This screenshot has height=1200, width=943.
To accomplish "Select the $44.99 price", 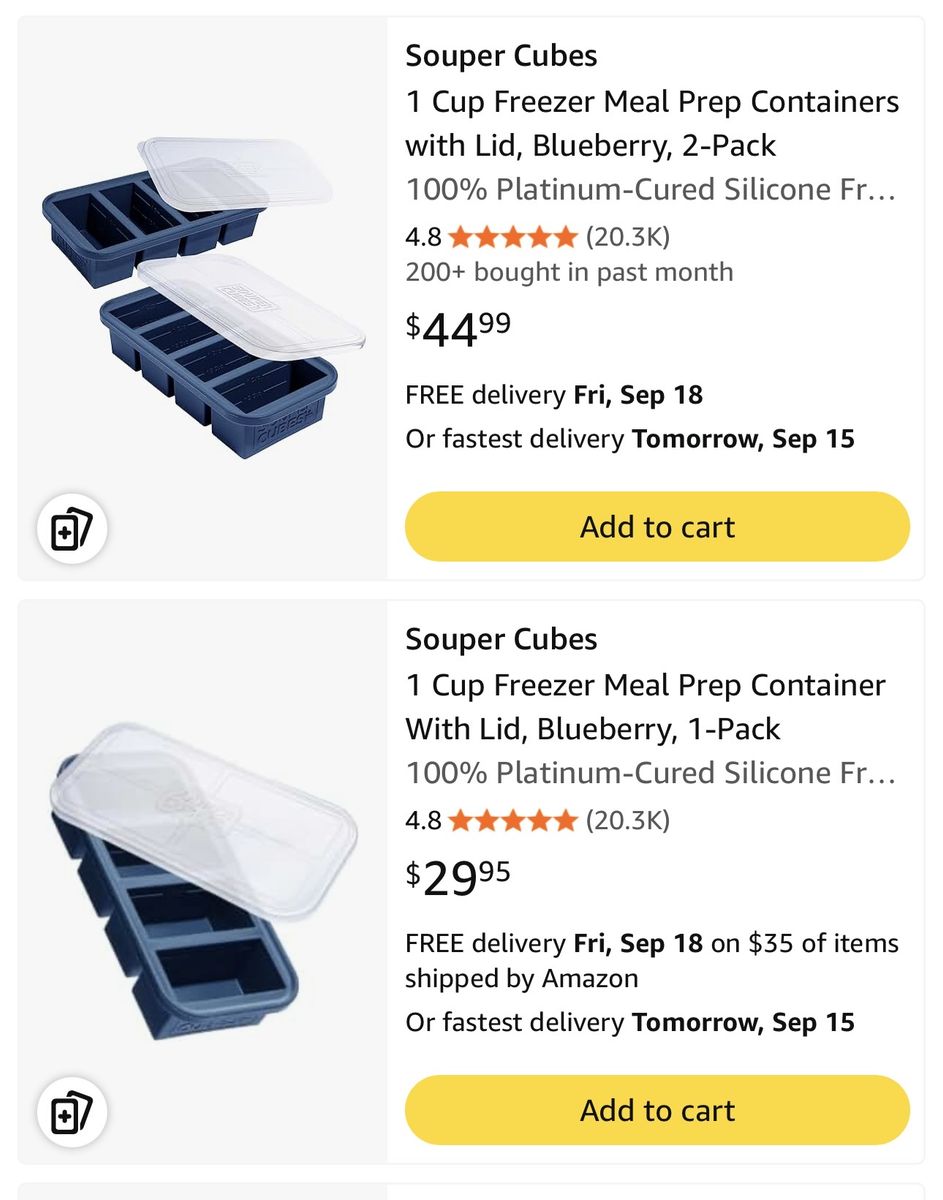I will coord(458,330).
